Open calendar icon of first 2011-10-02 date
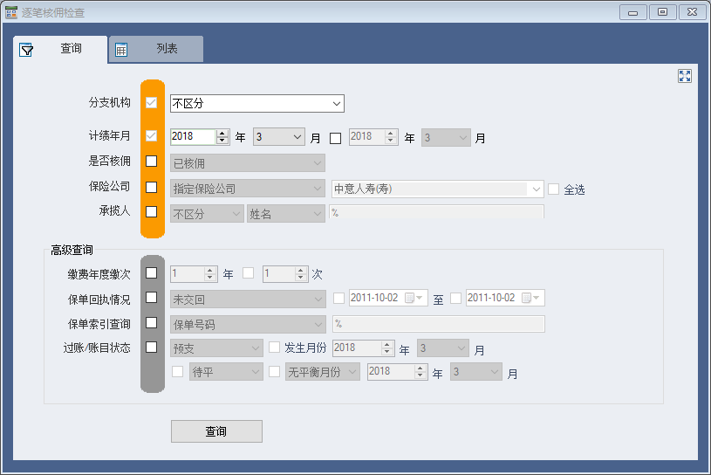711x475 pixels. click(x=409, y=298)
